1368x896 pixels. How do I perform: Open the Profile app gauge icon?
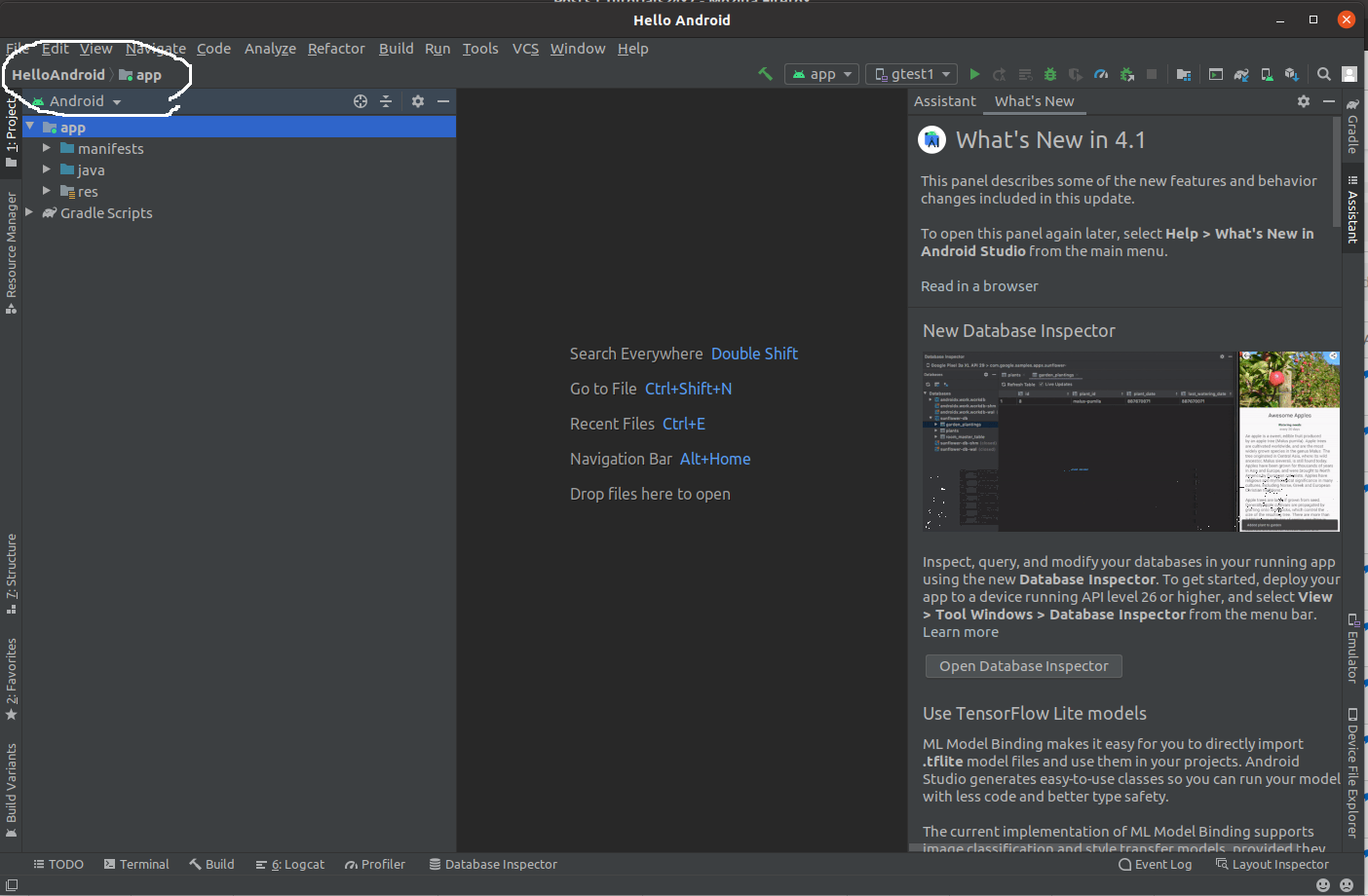(x=1101, y=74)
